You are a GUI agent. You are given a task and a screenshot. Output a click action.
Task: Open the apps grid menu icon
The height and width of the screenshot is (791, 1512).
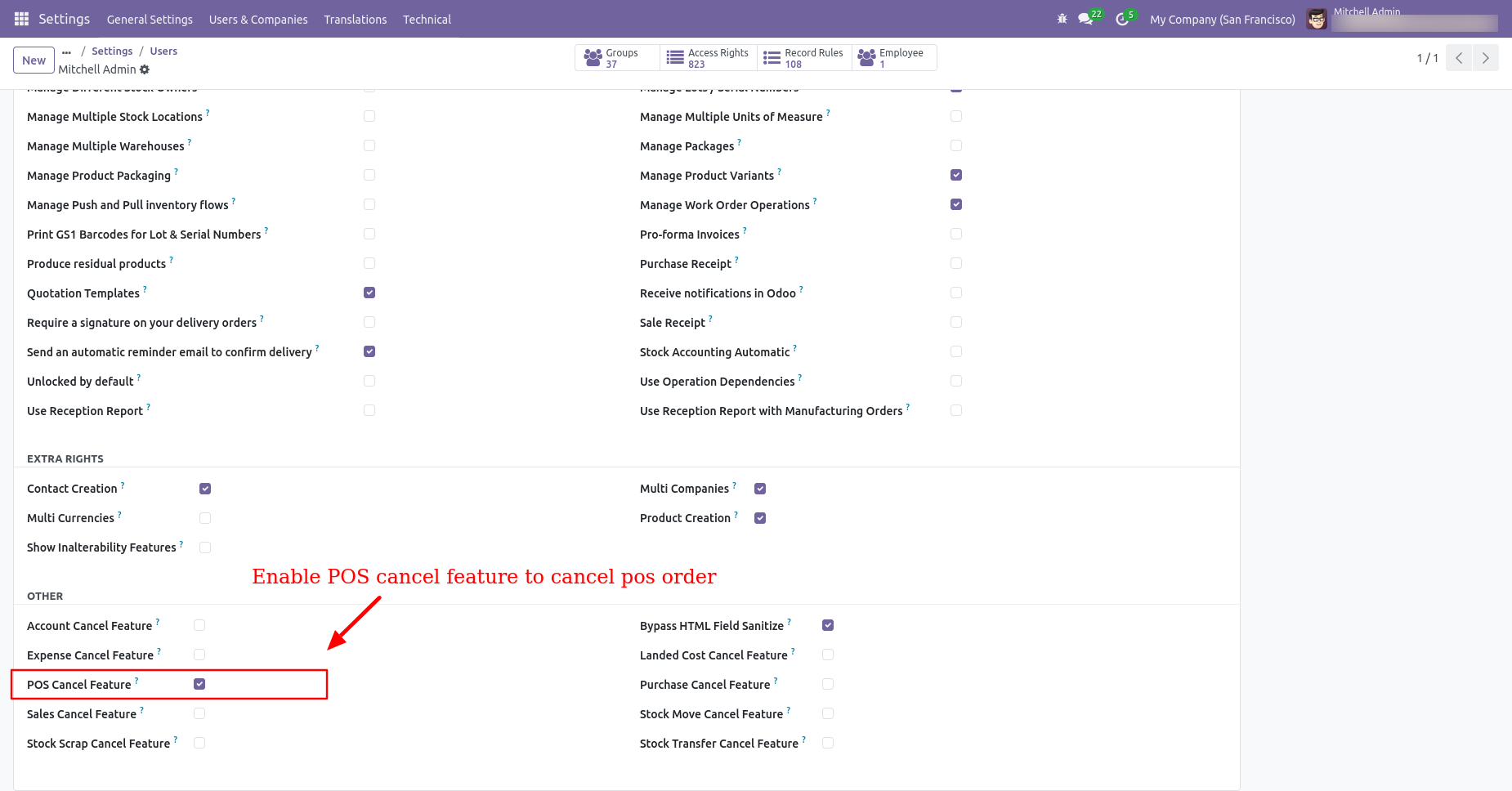pos(22,19)
